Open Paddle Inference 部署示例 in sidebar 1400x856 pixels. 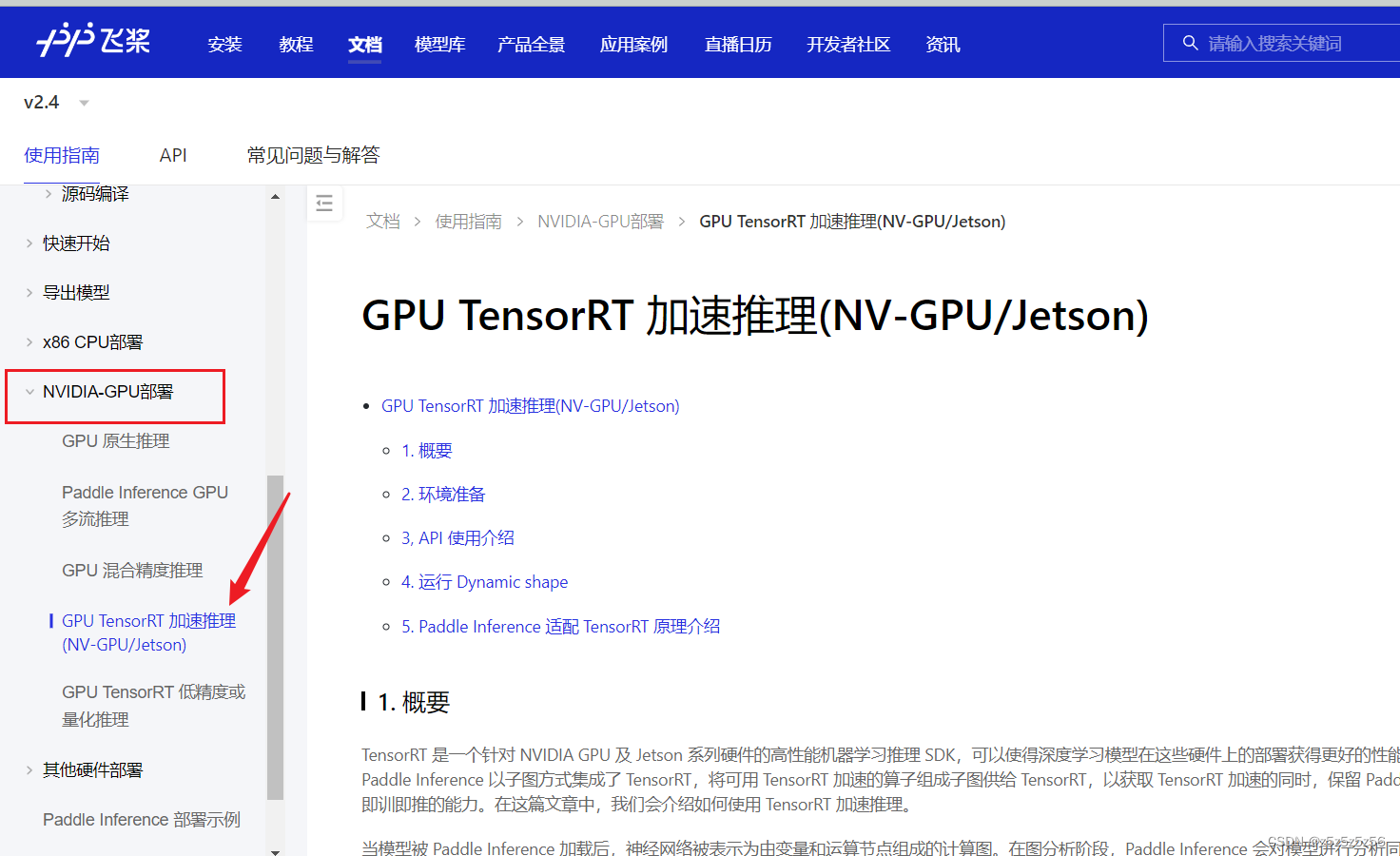point(142,820)
